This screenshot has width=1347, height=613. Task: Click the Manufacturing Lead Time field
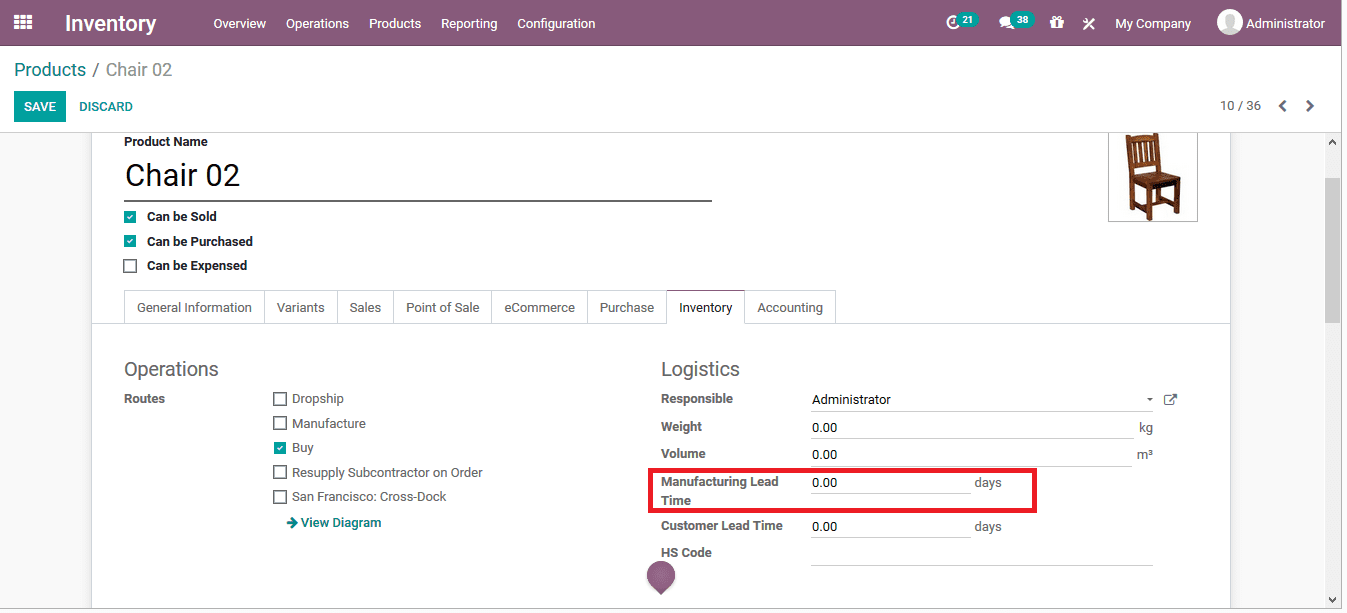point(890,483)
